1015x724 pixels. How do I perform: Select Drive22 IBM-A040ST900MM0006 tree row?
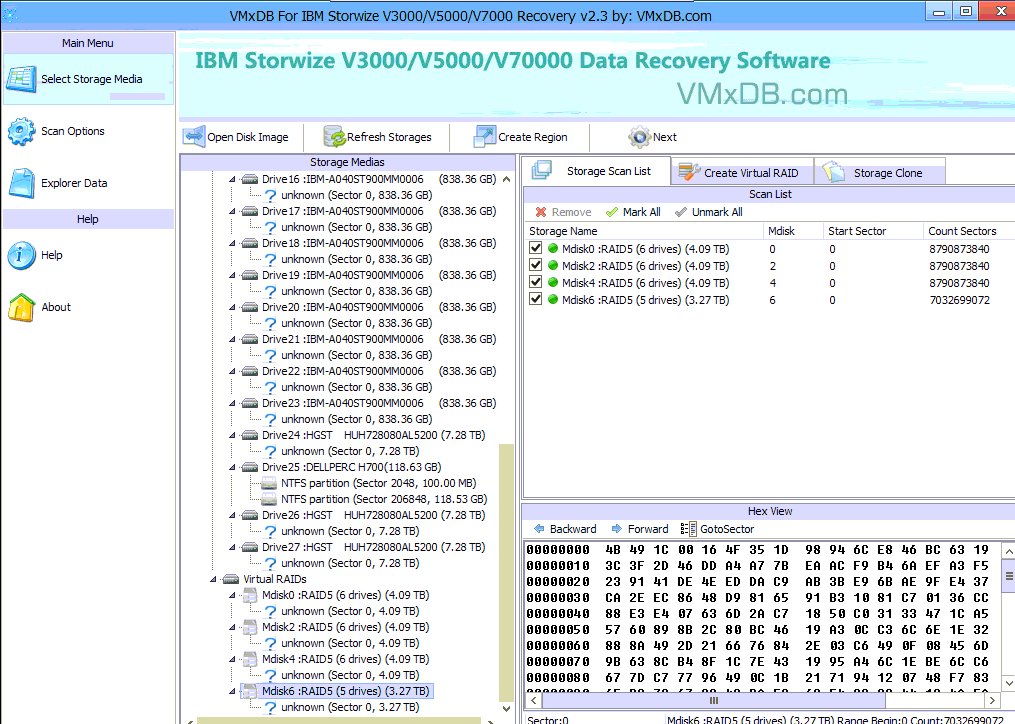coord(379,371)
